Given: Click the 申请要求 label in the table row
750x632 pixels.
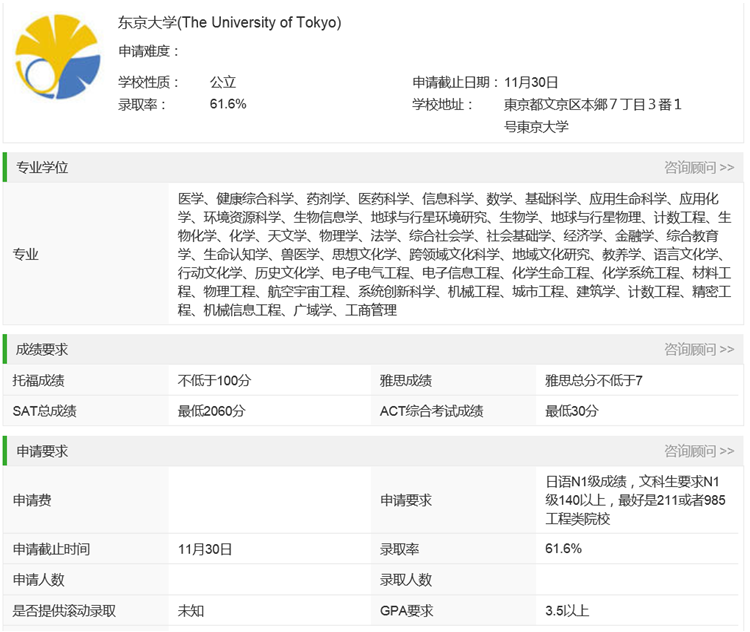Looking at the screenshot, I should coord(406,500).
